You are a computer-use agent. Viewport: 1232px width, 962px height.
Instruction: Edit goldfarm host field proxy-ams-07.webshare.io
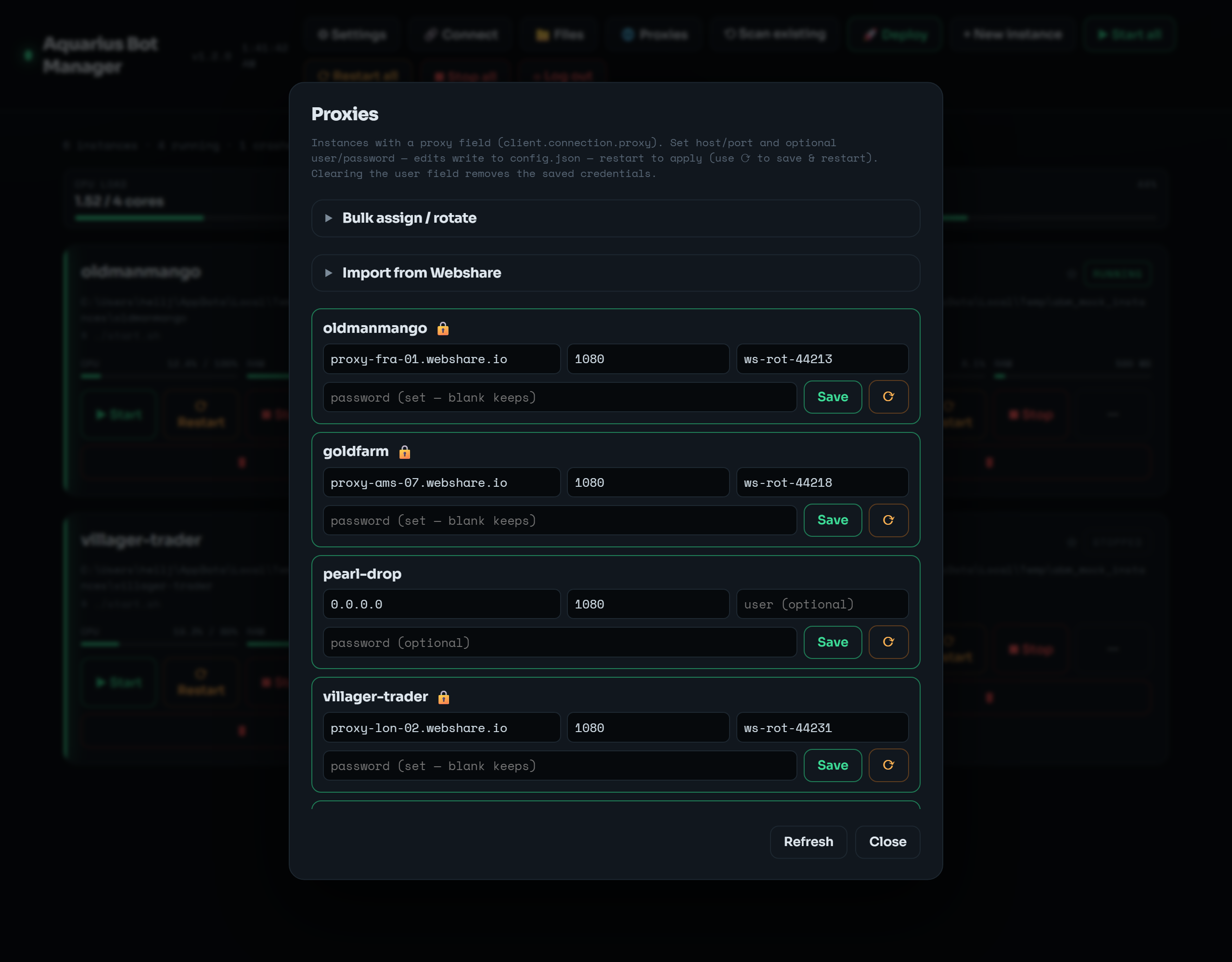[442, 483]
